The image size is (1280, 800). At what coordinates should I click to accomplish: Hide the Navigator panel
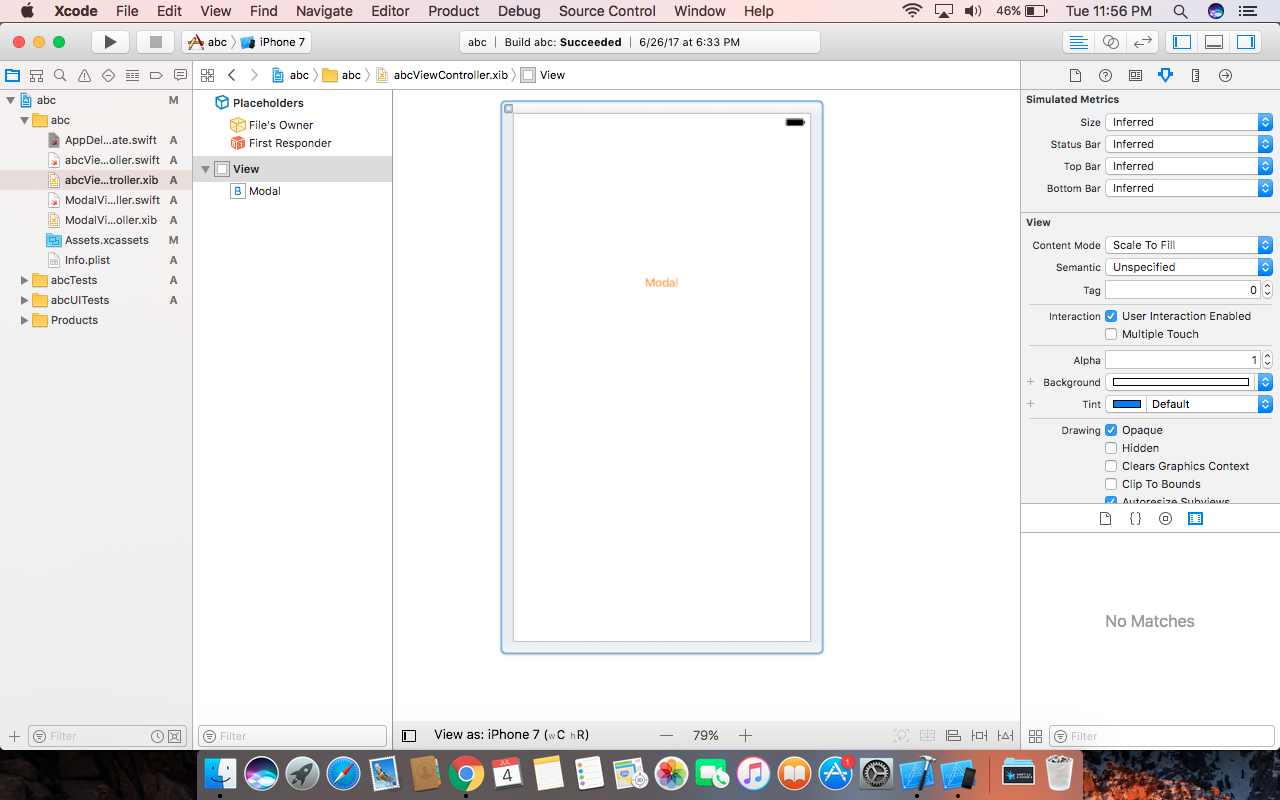pyautogui.click(x=1180, y=42)
